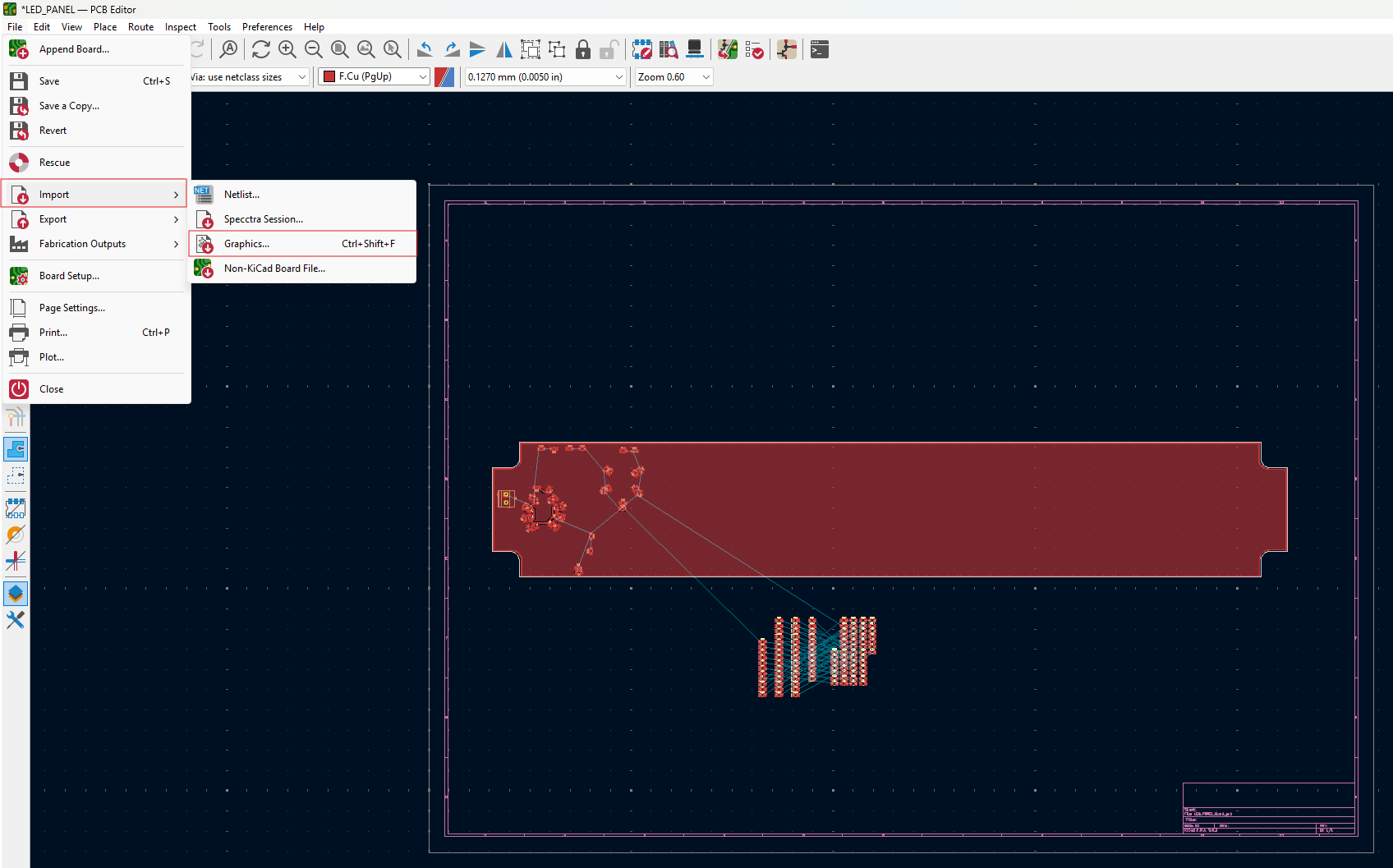Open the View menu

coord(71,26)
